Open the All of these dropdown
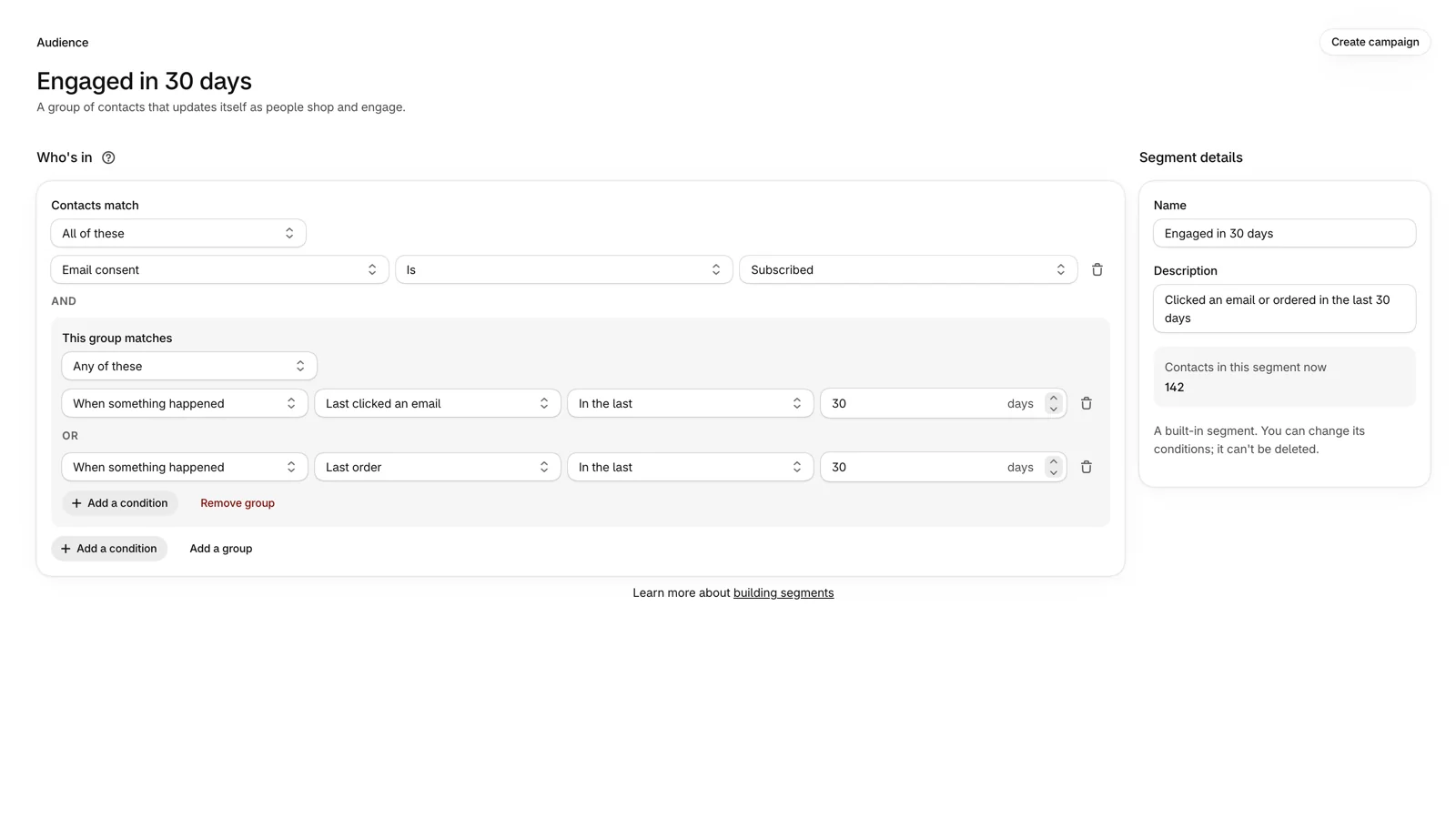Viewport: 1456px width, 819px height. pos(178,233)
